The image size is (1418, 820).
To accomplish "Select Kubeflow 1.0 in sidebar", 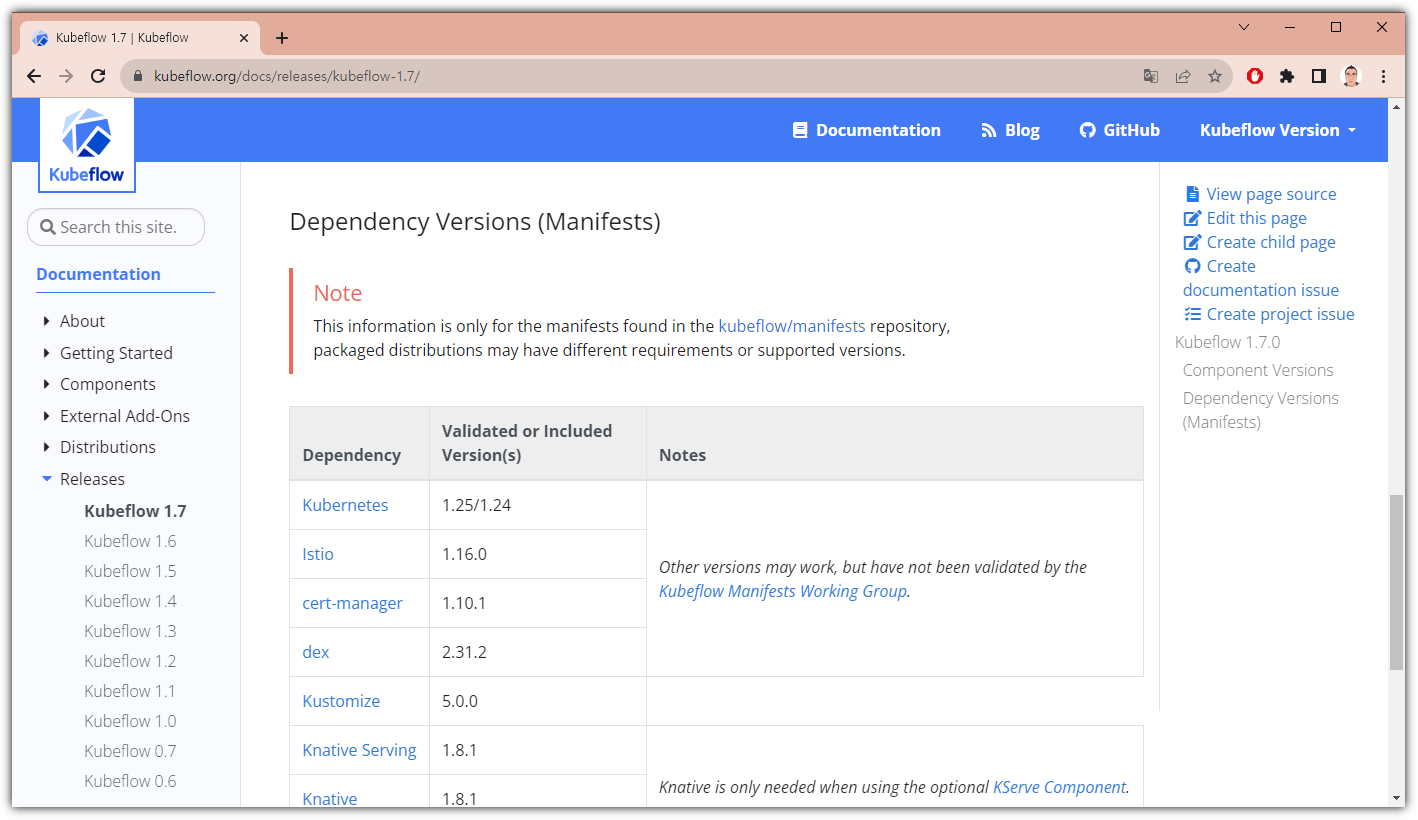I will 130,721.
